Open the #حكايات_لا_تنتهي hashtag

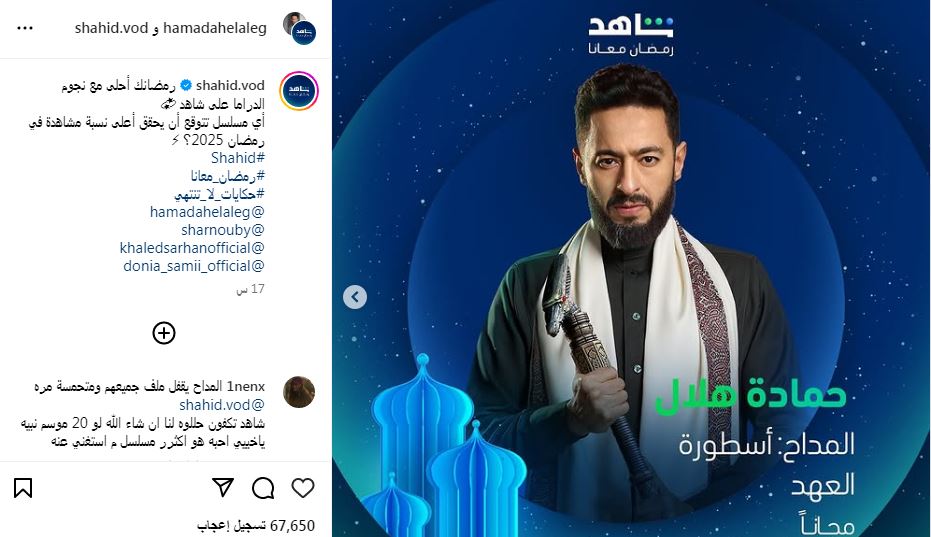coord(219,194)
